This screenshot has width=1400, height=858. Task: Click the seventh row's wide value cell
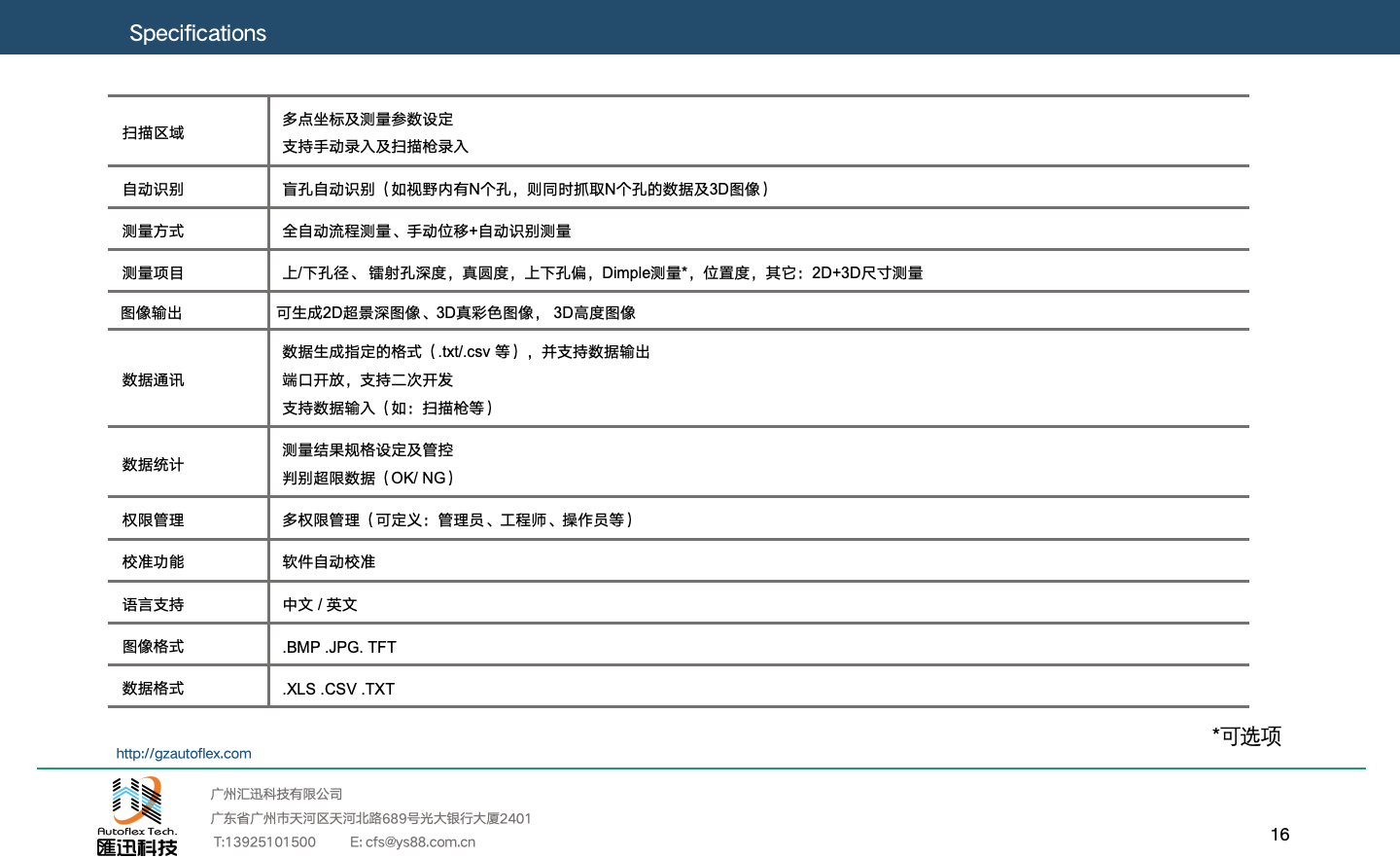(758, 461)
